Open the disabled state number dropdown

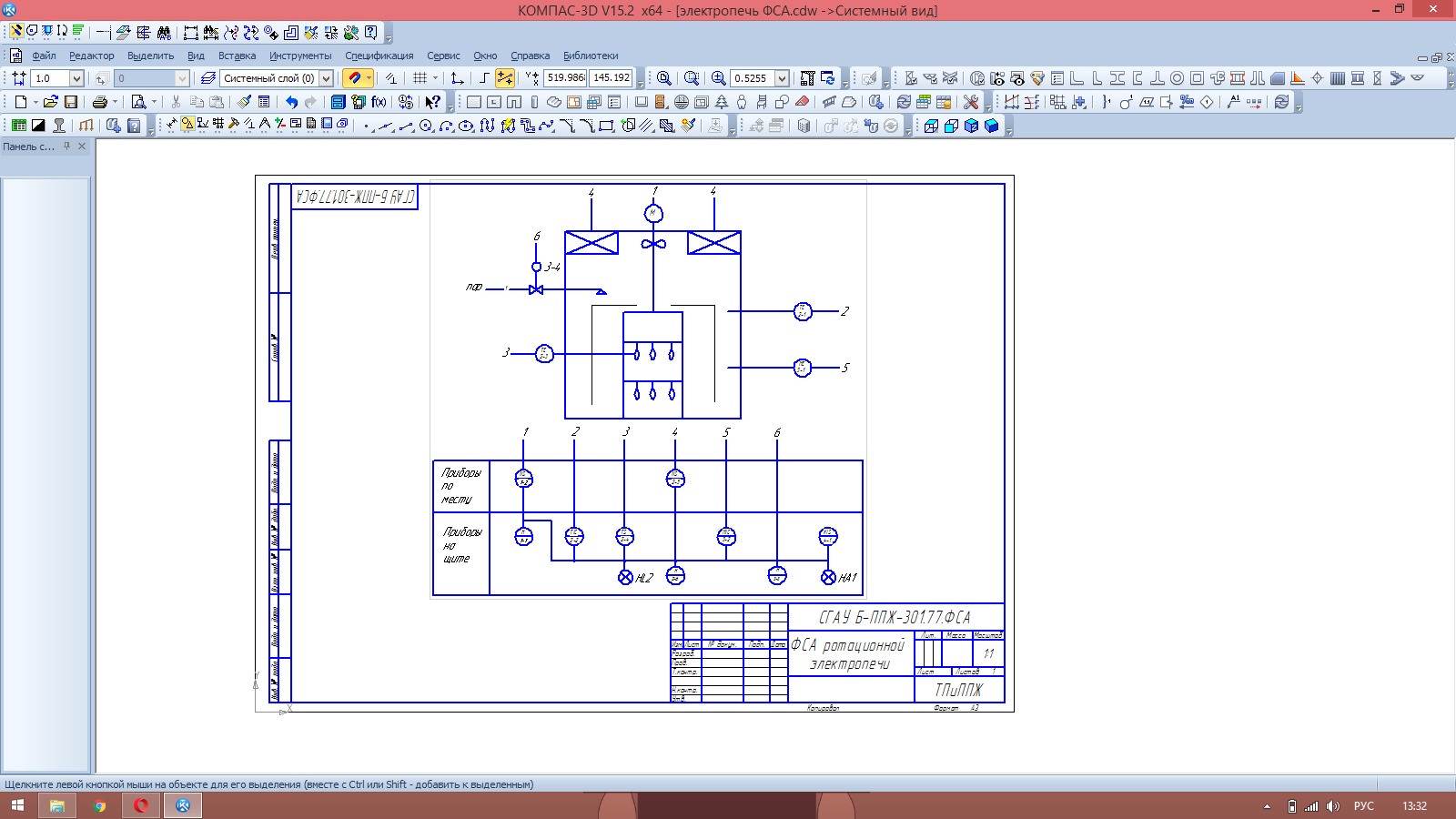[181, 78]
